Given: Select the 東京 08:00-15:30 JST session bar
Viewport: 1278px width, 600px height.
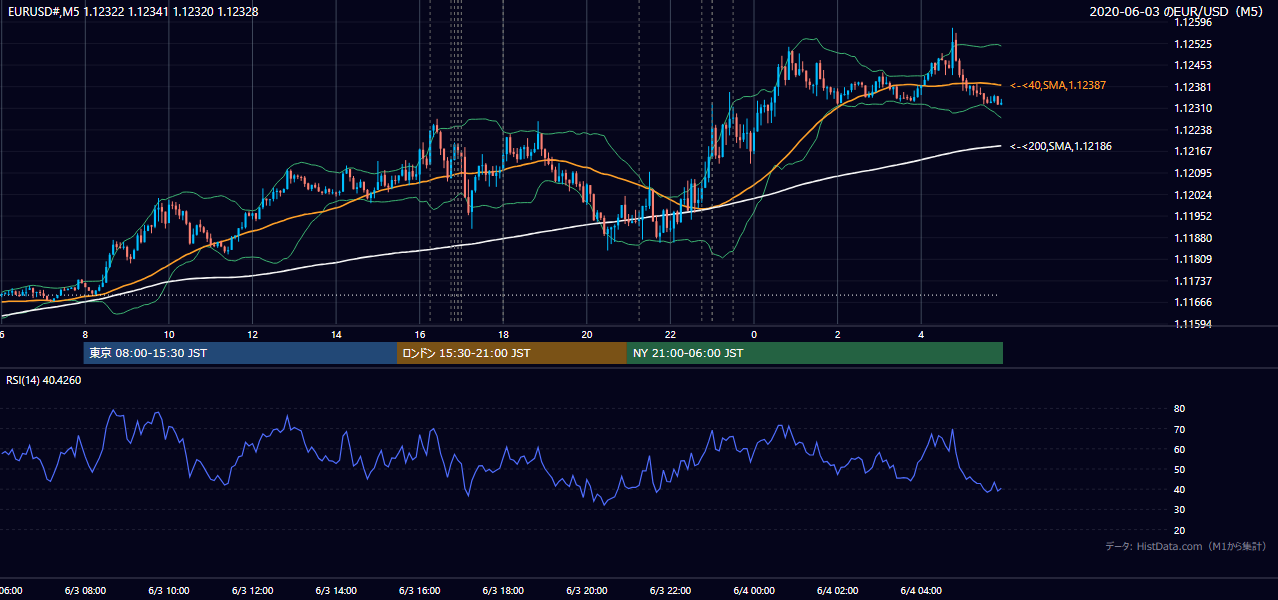Looking at the screenshot, I should click(240, 353).
